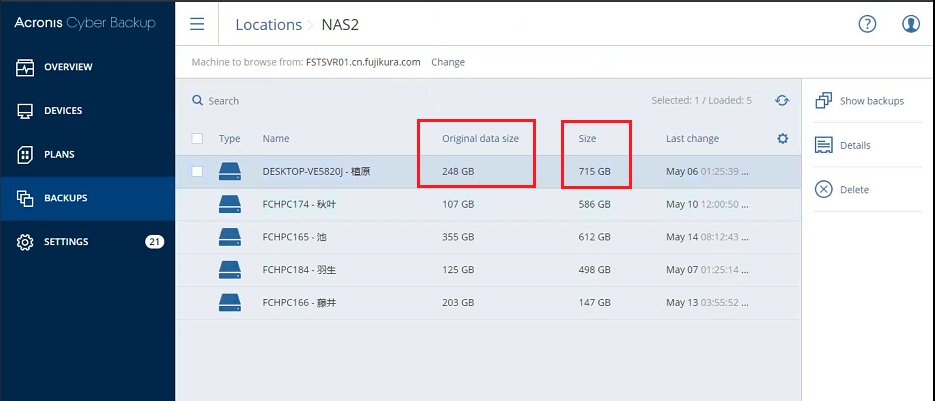
Task: Click the Change machine link
Action: coord(448,62)
